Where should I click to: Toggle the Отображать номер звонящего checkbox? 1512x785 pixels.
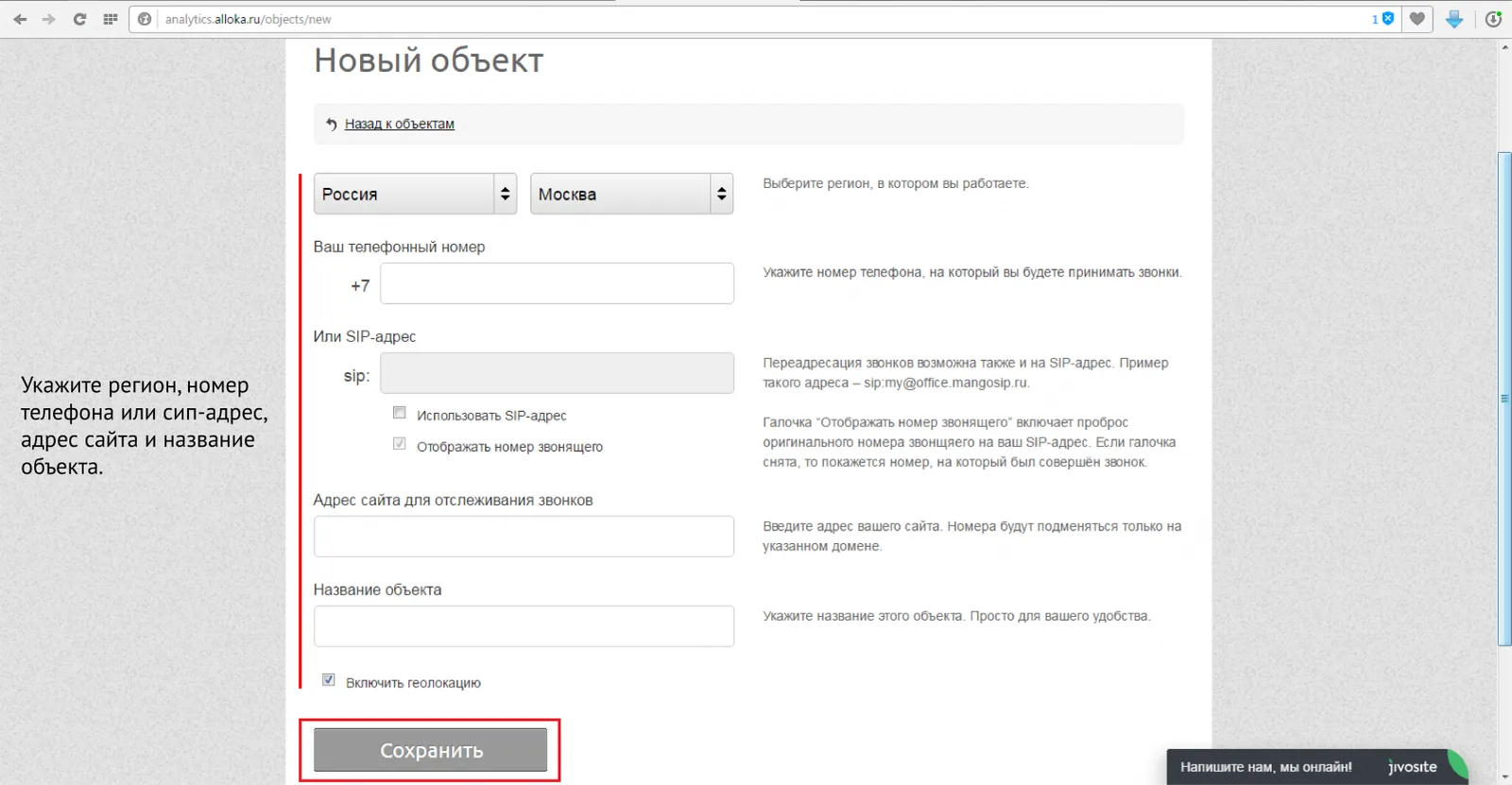pos(400,444)
